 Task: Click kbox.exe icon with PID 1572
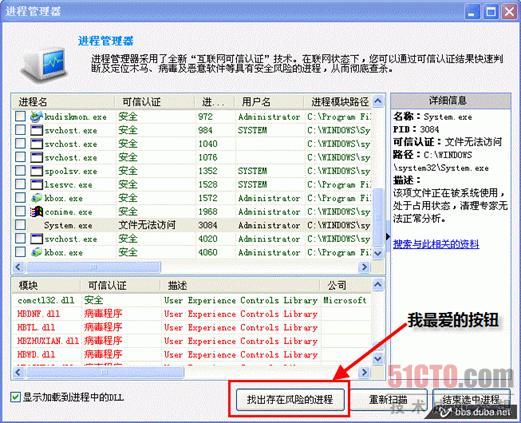pyautogui.click(x=36, y=198)
